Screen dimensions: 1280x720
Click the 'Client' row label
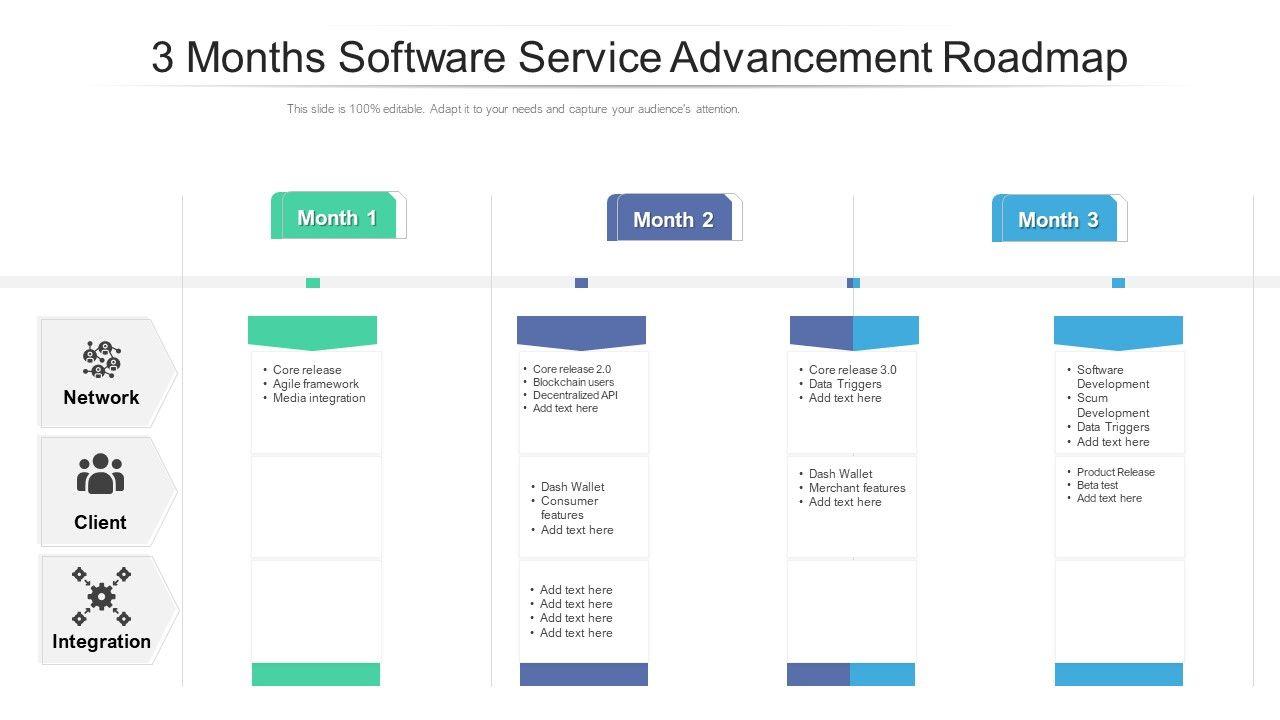100,522
